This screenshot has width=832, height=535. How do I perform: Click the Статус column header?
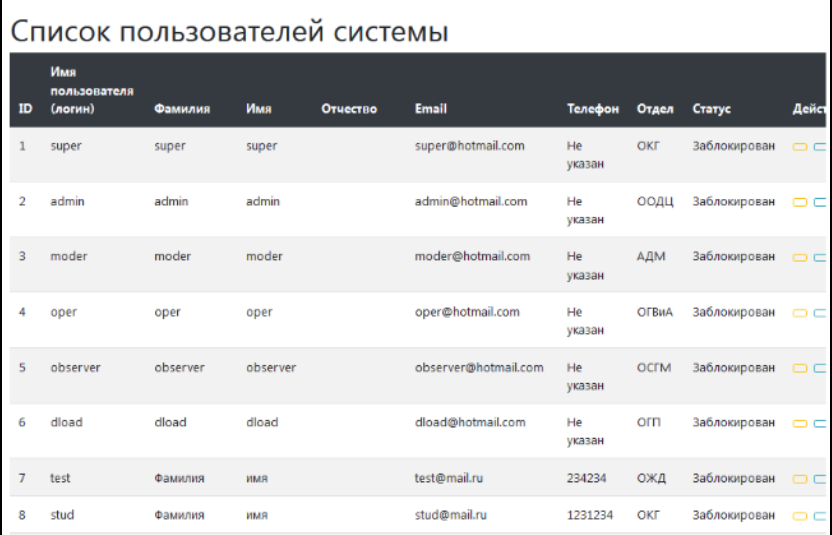(712, 109)
